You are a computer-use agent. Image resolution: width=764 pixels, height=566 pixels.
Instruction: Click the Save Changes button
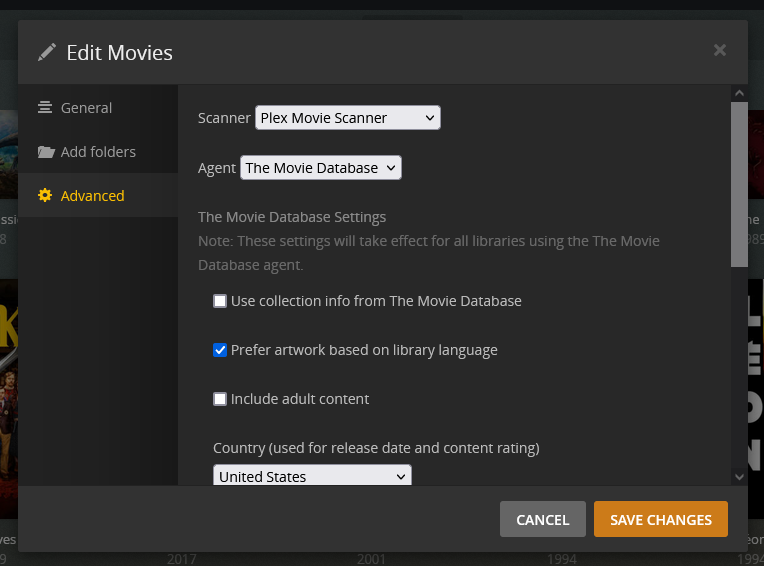coord(661,519)
